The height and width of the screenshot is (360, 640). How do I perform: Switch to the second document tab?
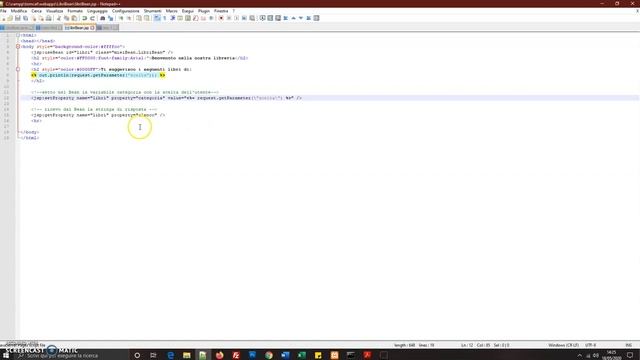[x=49, y=28]
